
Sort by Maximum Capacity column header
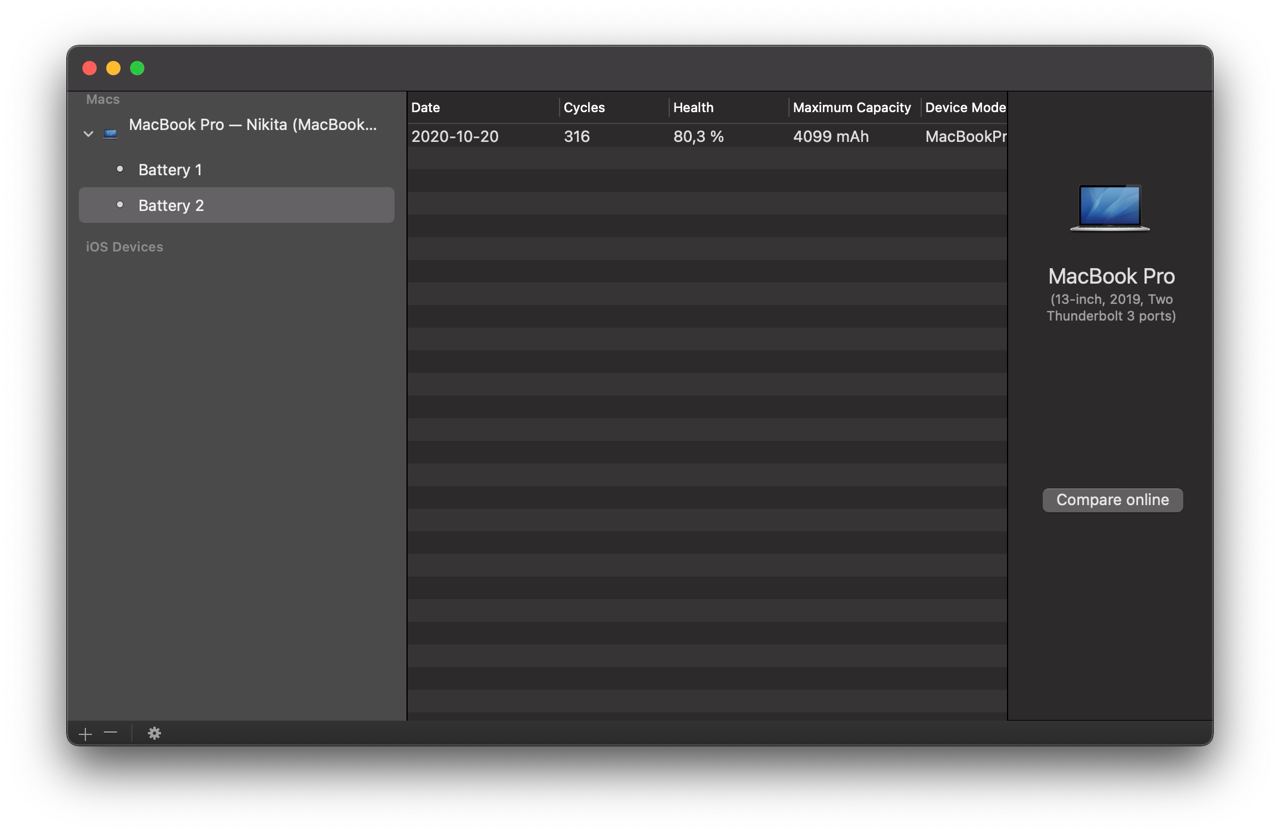(855, 107)
